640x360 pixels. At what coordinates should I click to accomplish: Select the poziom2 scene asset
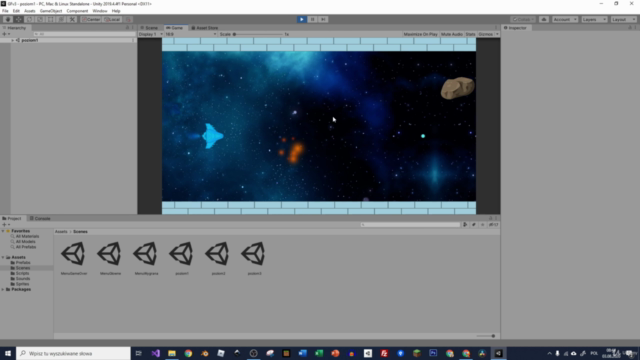218,258
